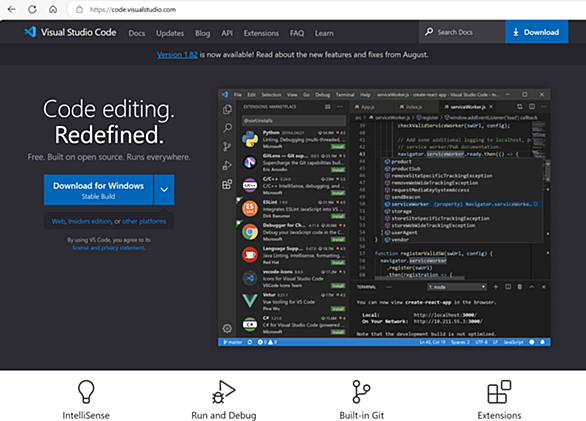The image size is (586, 421).
Task: Visit the FAQ nav link
Action: click(x=297, y=33)
